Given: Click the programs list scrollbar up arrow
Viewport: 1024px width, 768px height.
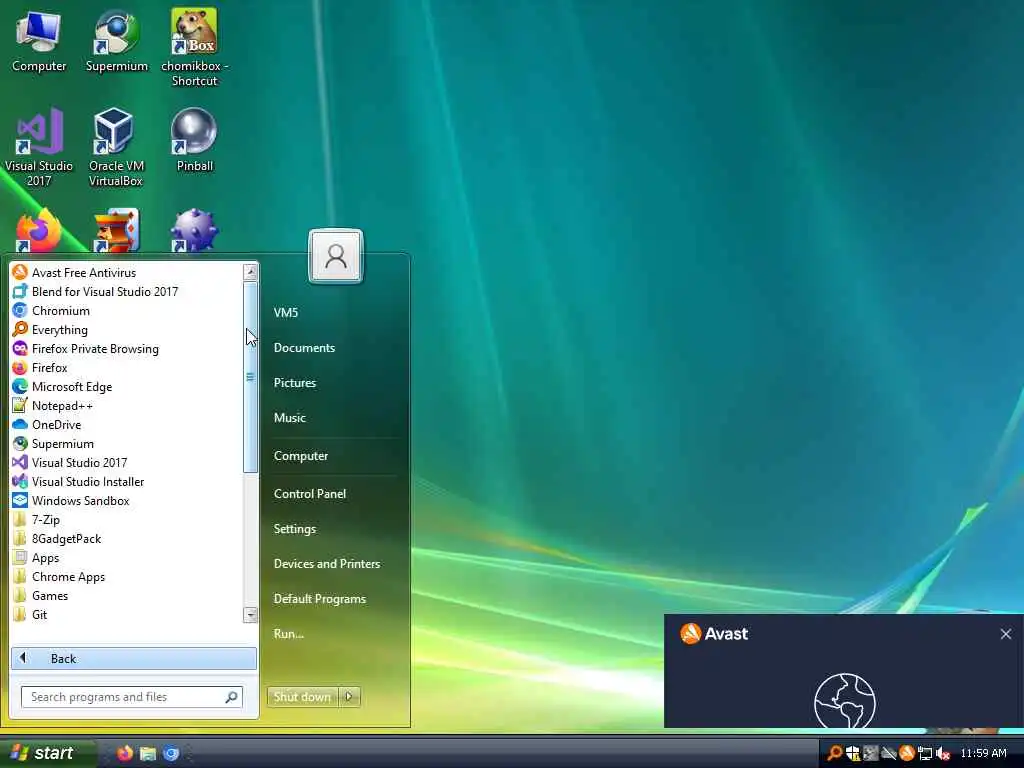Looking at the screenshot, I should [250, 272].
